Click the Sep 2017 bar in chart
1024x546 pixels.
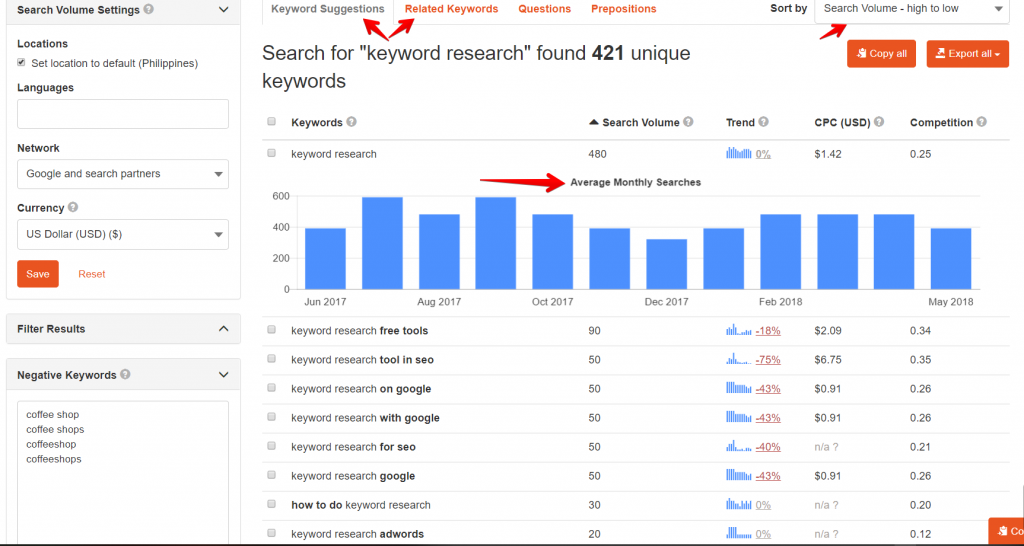tap(495, 243)
